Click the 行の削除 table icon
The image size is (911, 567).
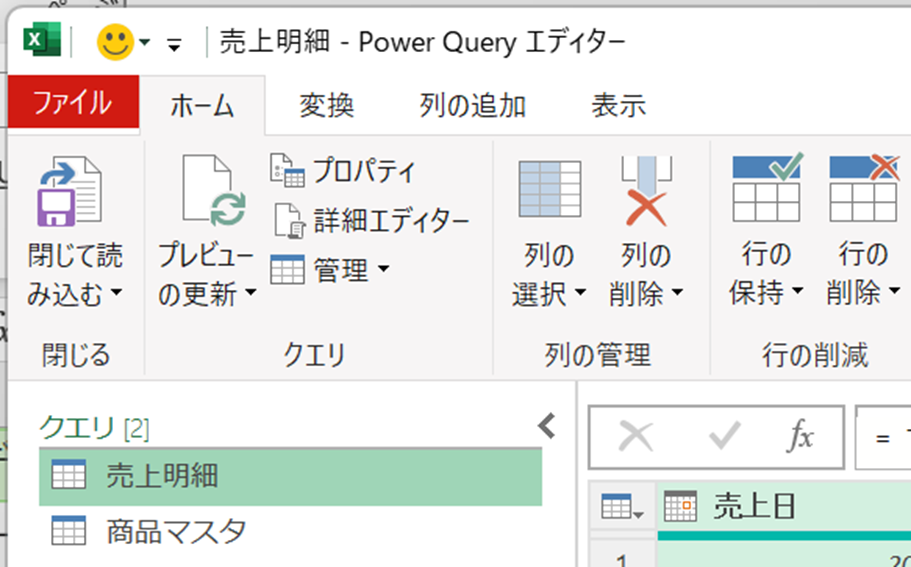point(864,188)
